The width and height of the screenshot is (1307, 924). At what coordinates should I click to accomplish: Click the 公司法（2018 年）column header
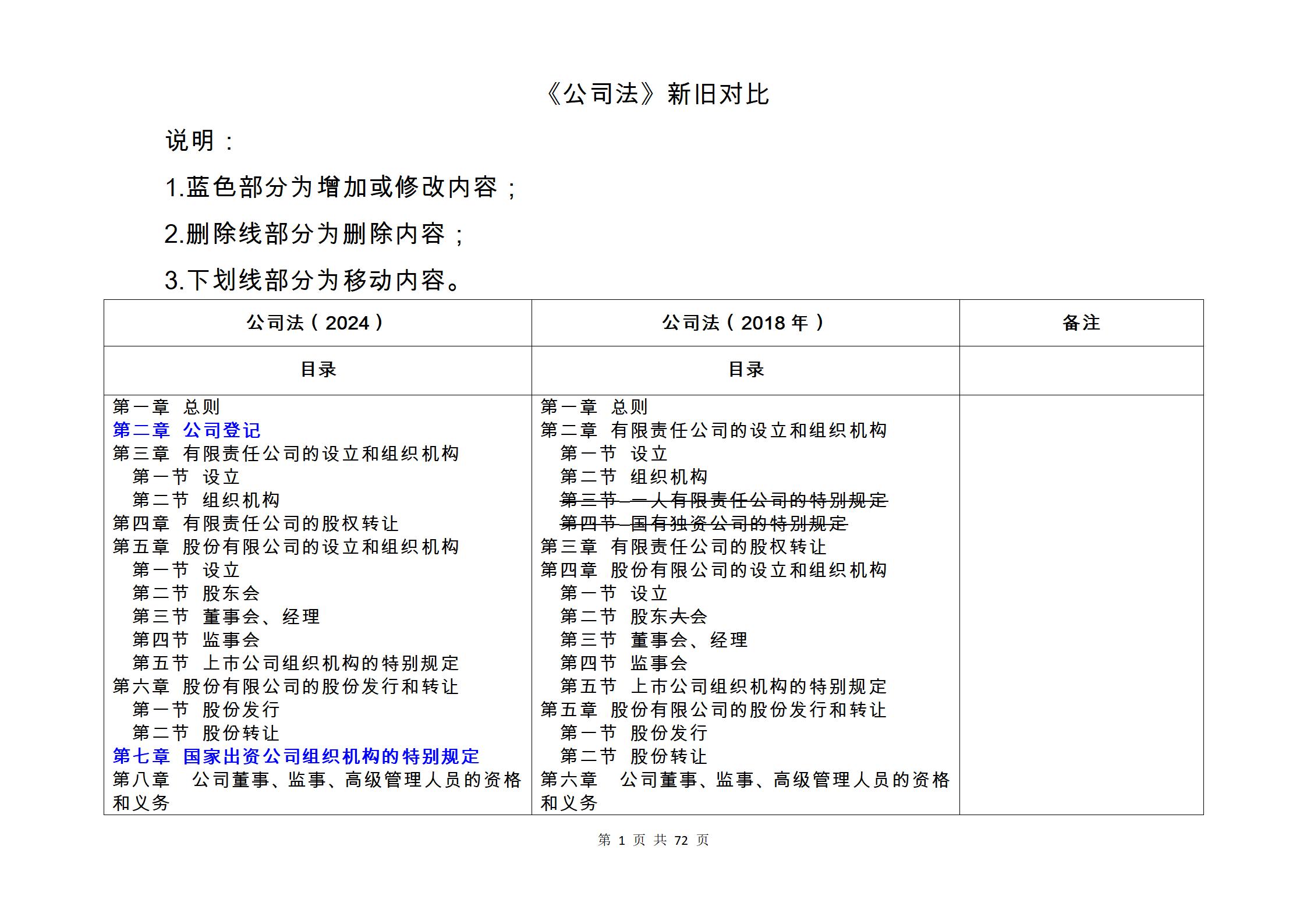[745, 323]
